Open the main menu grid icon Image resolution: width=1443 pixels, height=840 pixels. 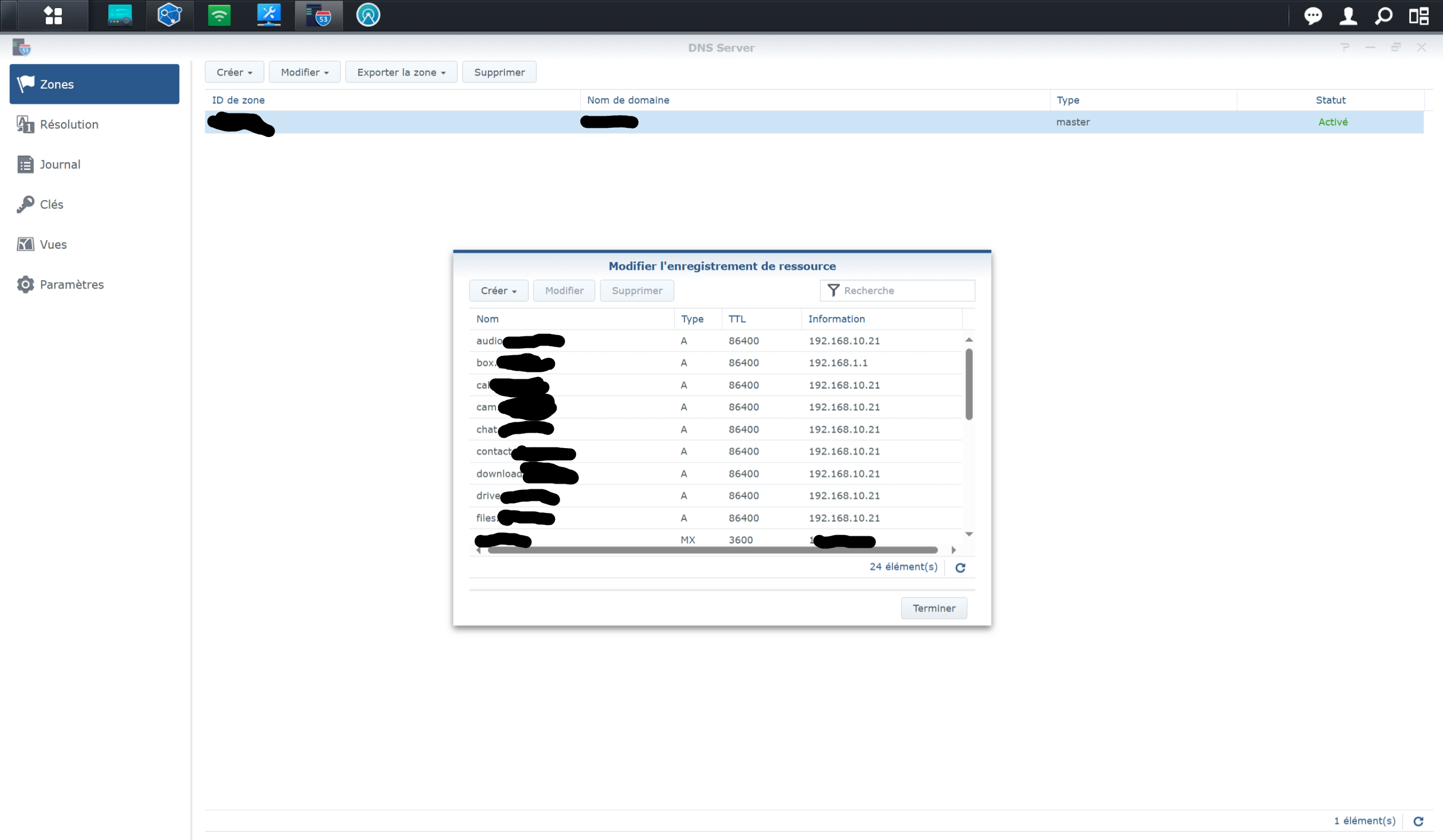tap(53, 15)
